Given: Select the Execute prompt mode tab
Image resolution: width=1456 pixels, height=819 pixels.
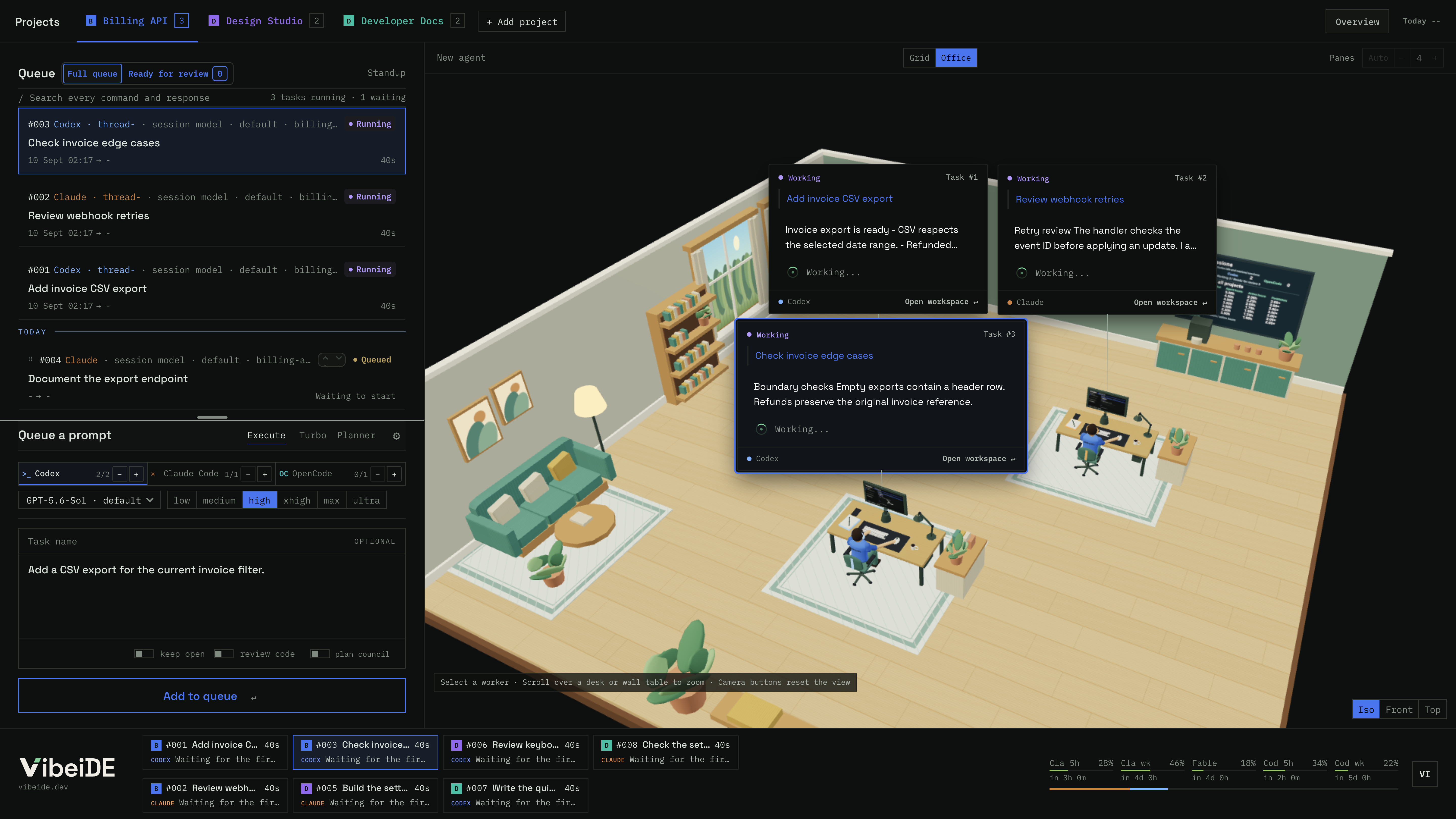Looking at the screenshot, I should pyautogui.click(x=266, y=435).
